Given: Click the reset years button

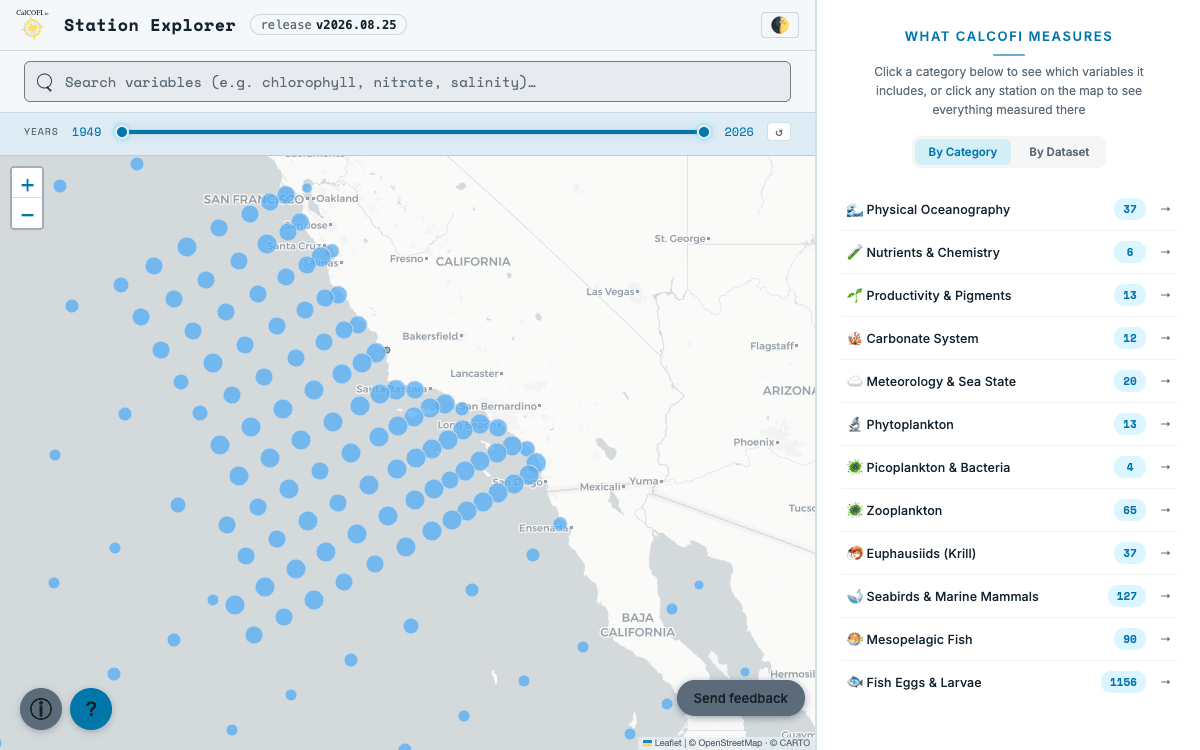Looking at the screenshot, I should click(778, 132).
